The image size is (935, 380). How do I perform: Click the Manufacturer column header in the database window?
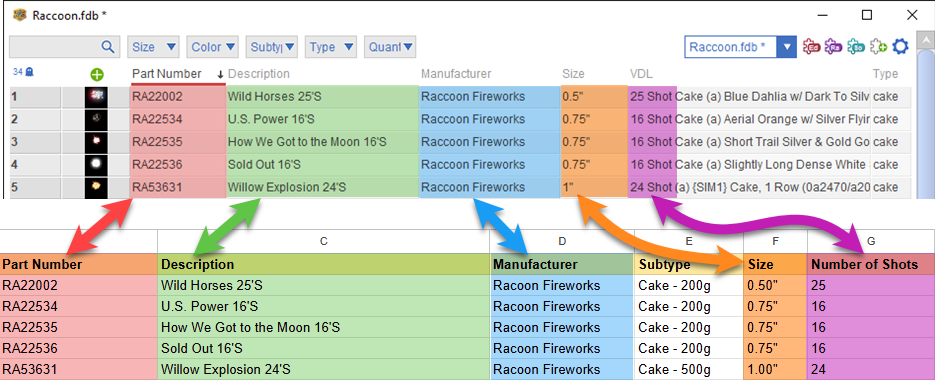(x=456, y=74)
